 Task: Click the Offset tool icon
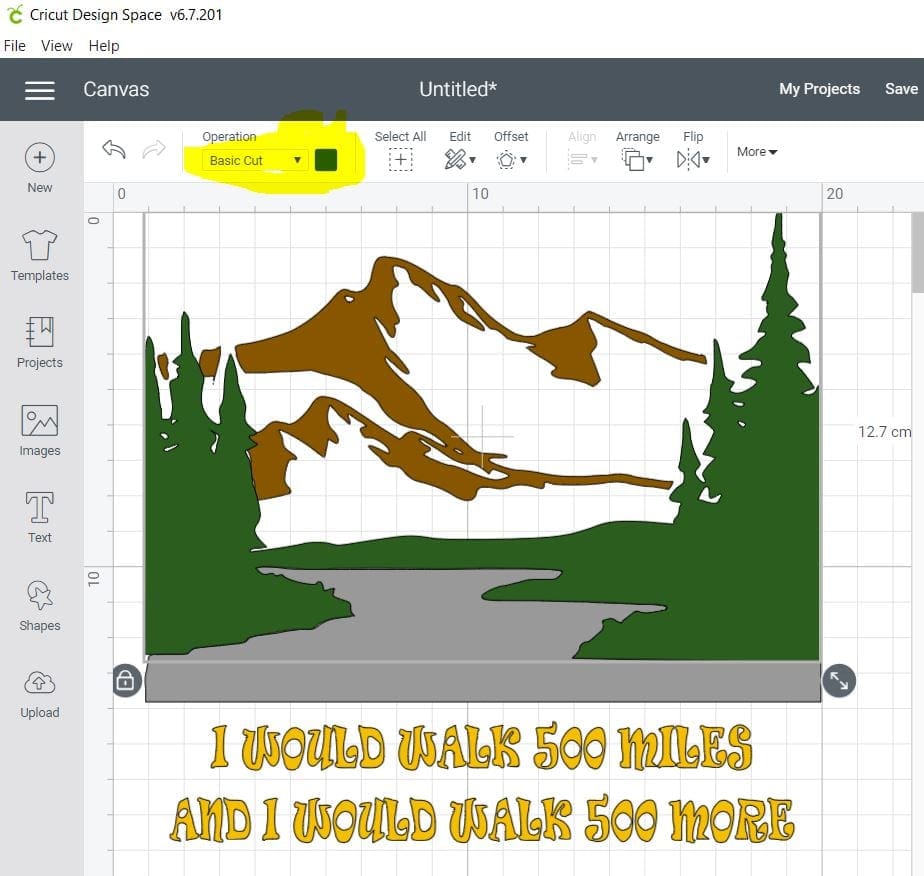[x=506, y=160]
